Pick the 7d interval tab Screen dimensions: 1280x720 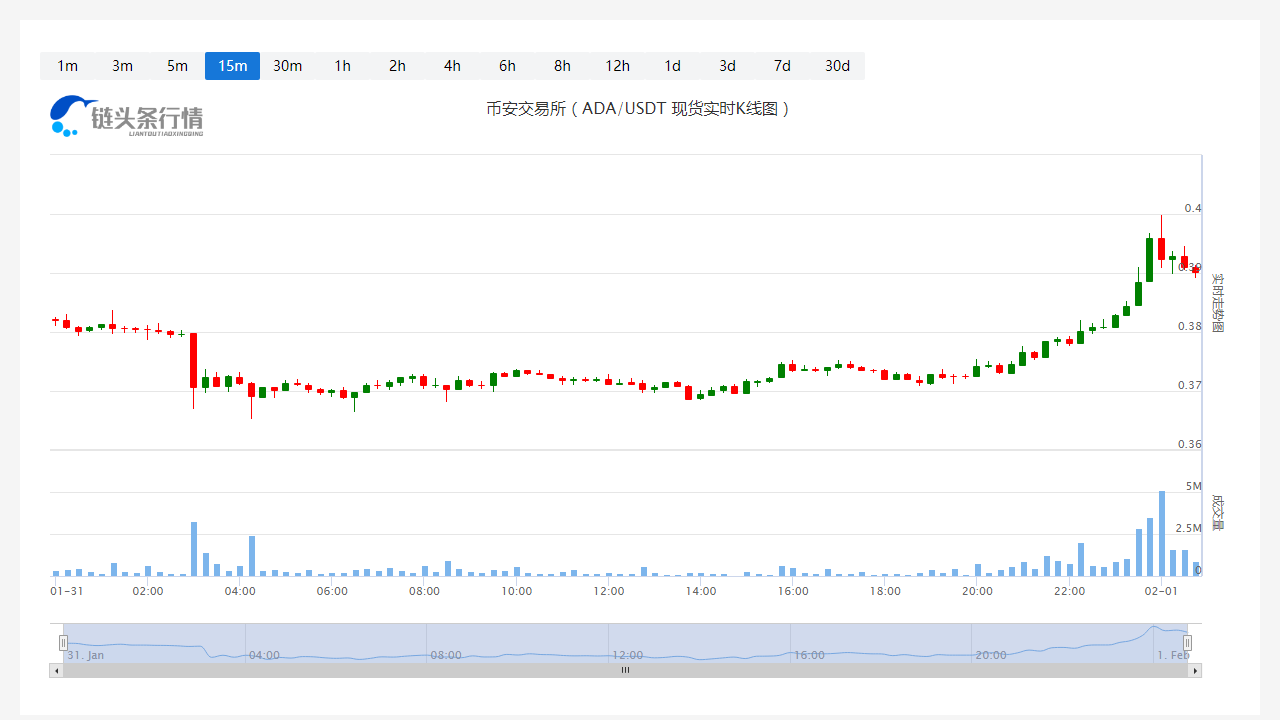[x=782, y=66]
